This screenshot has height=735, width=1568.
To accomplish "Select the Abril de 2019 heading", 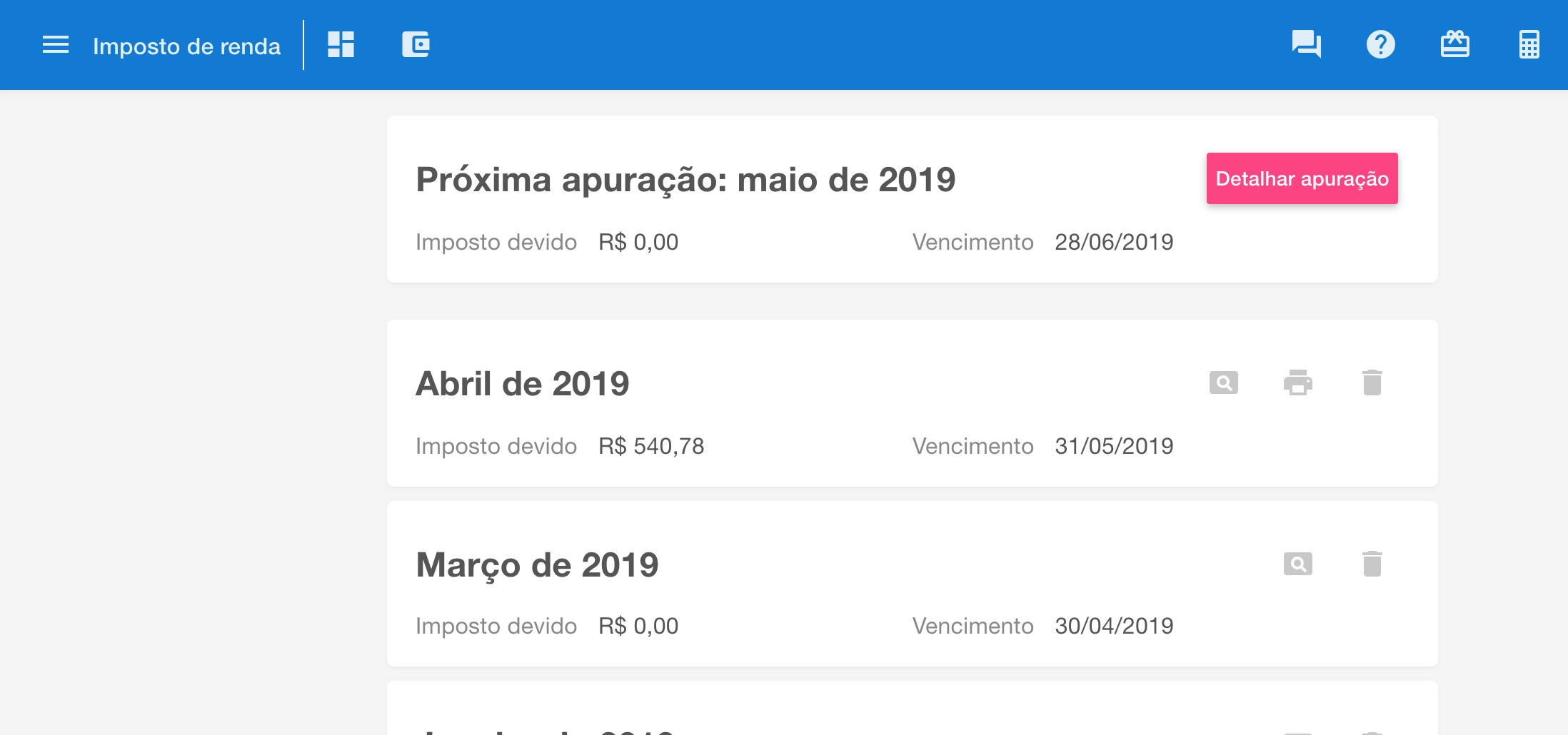I will 523,384.
